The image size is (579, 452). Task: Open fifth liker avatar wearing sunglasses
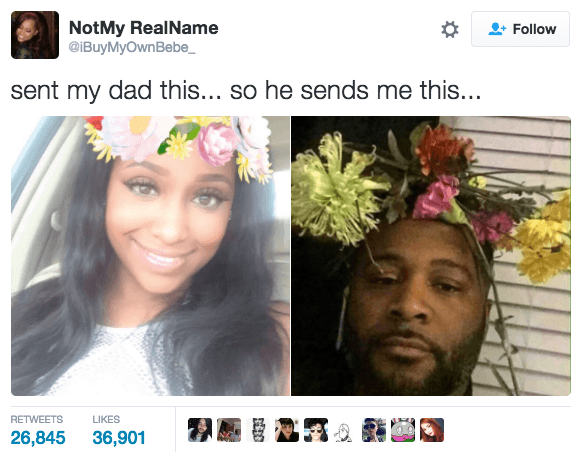(x=316, y=430)
